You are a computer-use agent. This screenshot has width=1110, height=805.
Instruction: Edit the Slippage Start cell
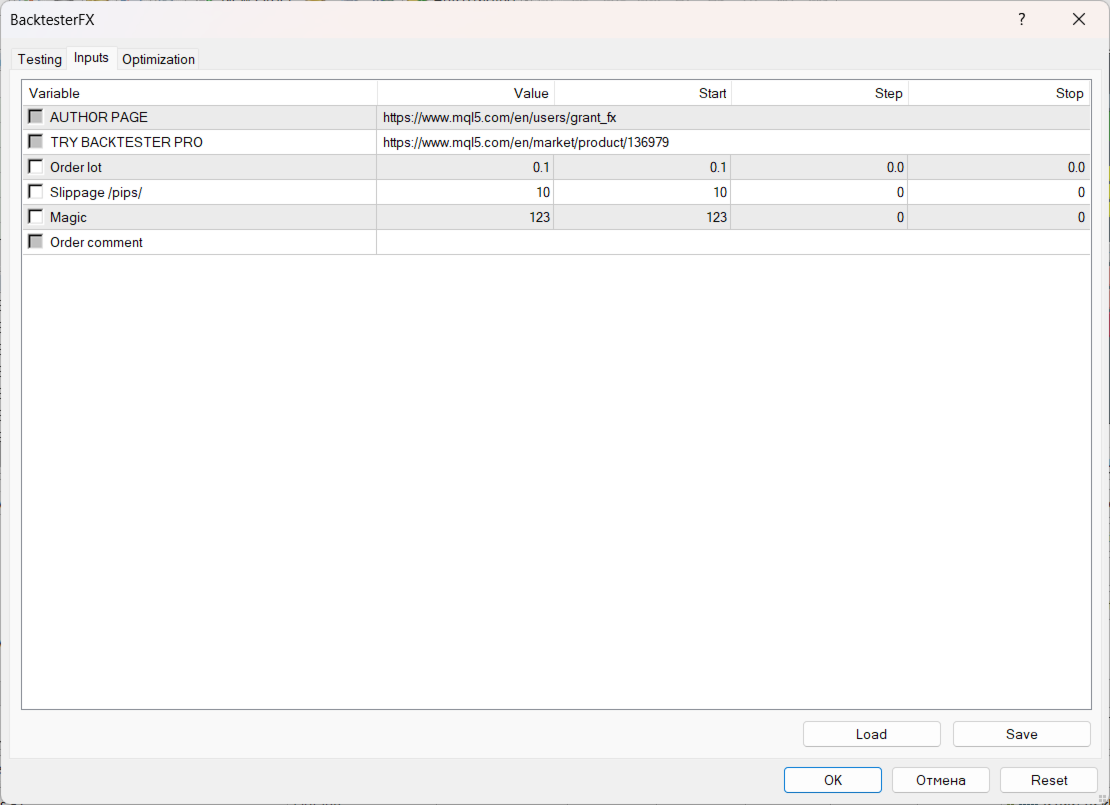[642, 192]
